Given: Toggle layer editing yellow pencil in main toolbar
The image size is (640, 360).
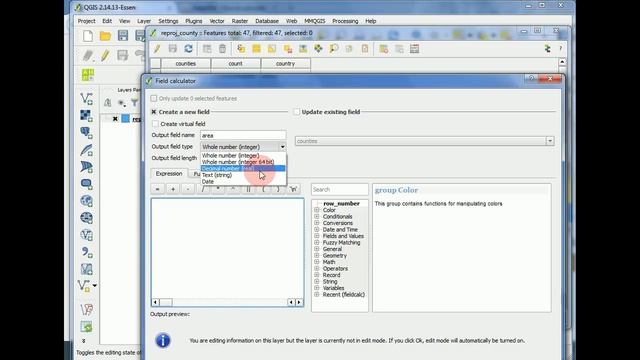Looking at the screenshot, I should coord(105,55).
